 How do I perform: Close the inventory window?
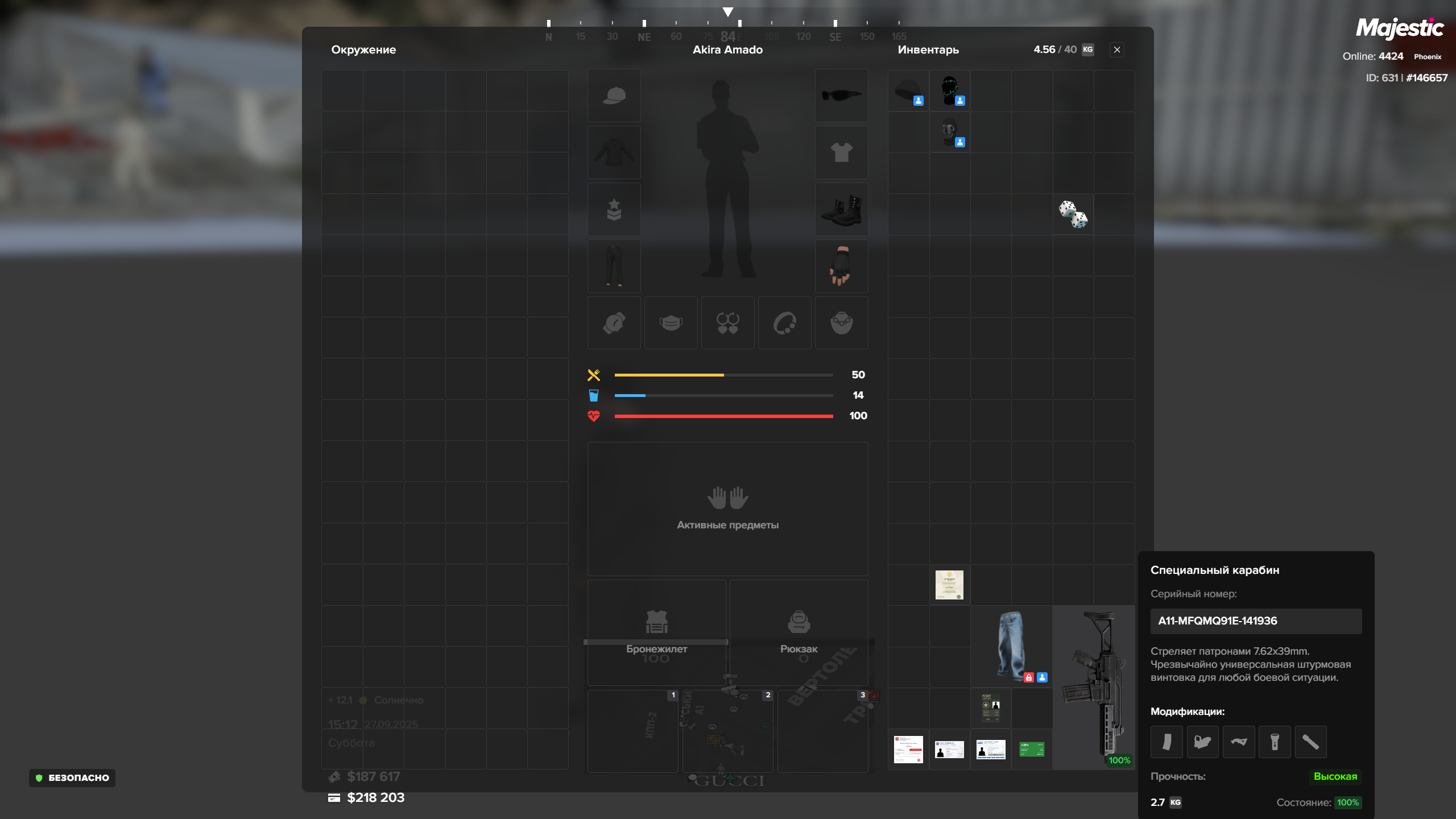point(1117,49)
